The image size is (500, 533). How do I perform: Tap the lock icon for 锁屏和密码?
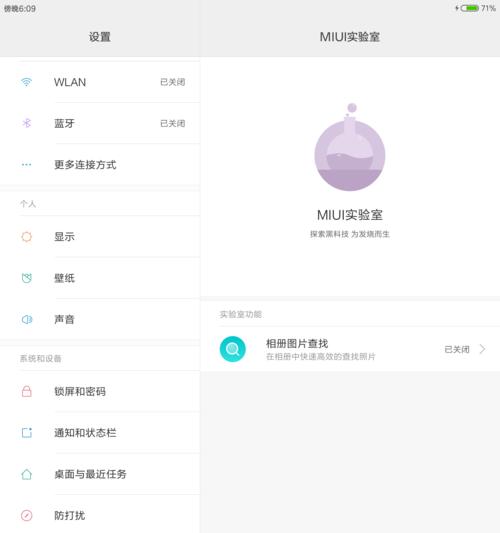click(27, 391)
